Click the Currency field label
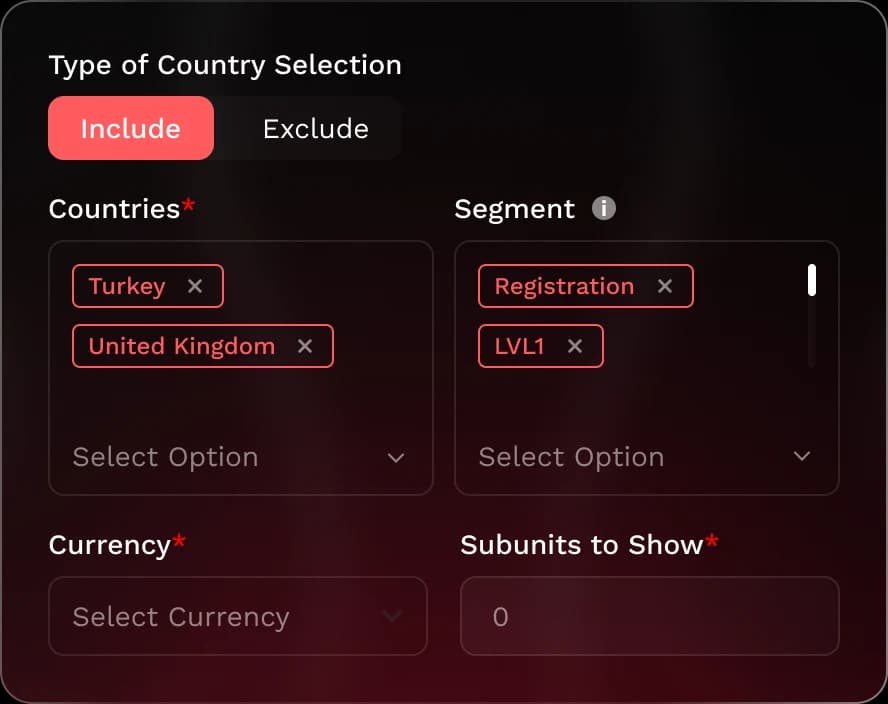888x704 pixels. pyautogui.click(x=110, y=545)
